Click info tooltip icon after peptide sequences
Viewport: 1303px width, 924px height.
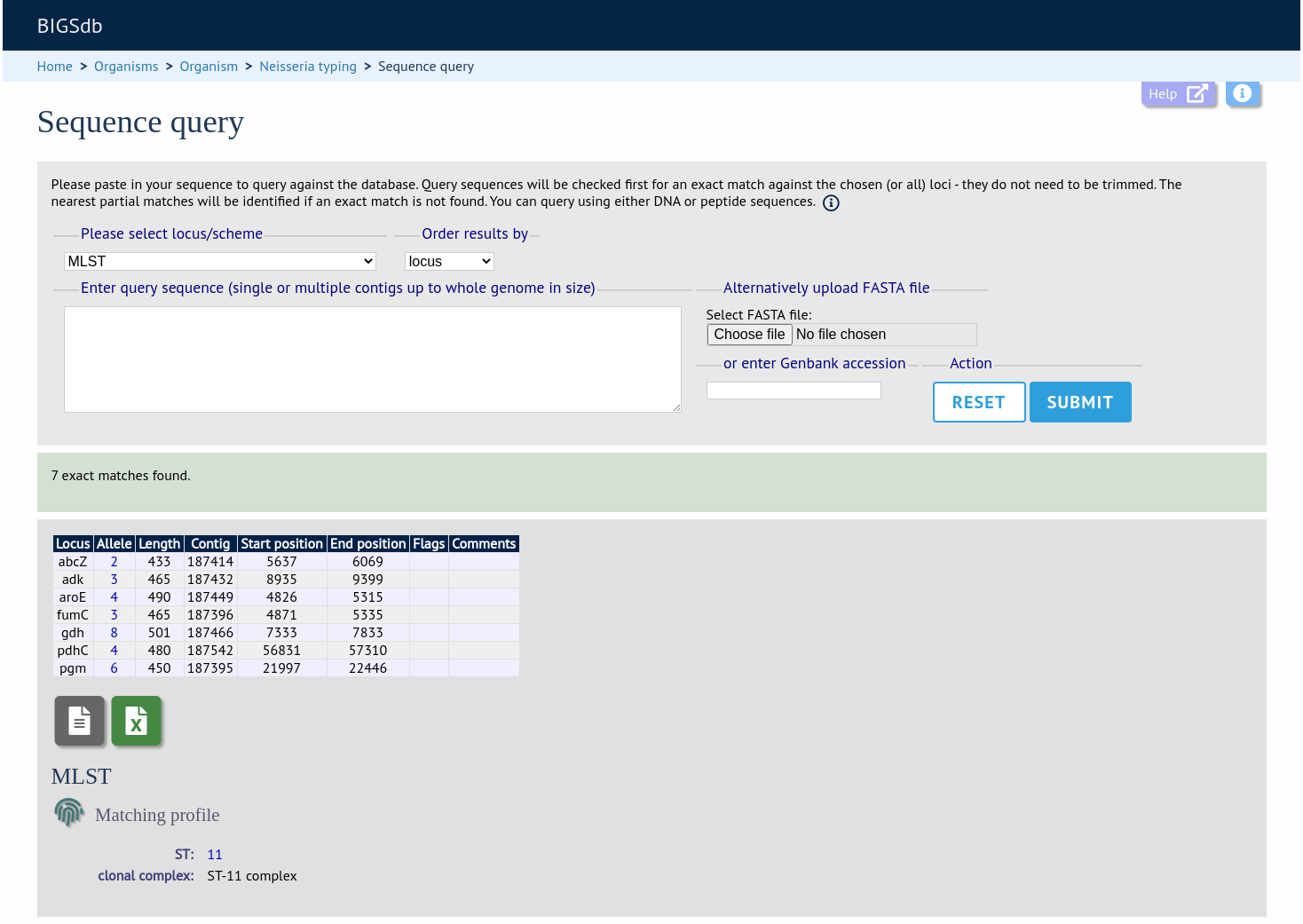[x=831, y=203]
